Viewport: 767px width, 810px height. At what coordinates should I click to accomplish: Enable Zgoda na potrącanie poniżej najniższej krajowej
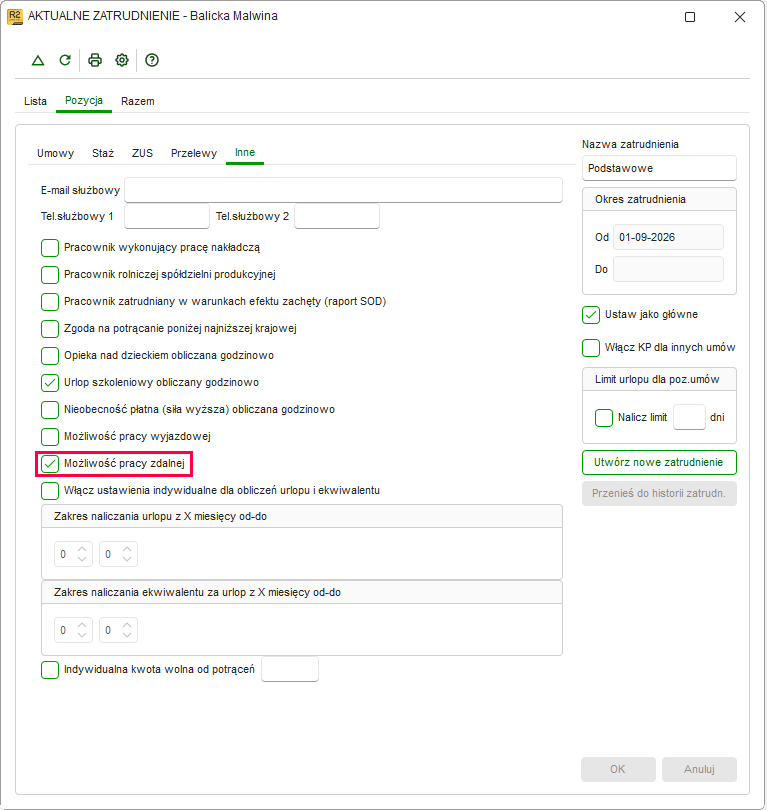[x=50, y=329]
